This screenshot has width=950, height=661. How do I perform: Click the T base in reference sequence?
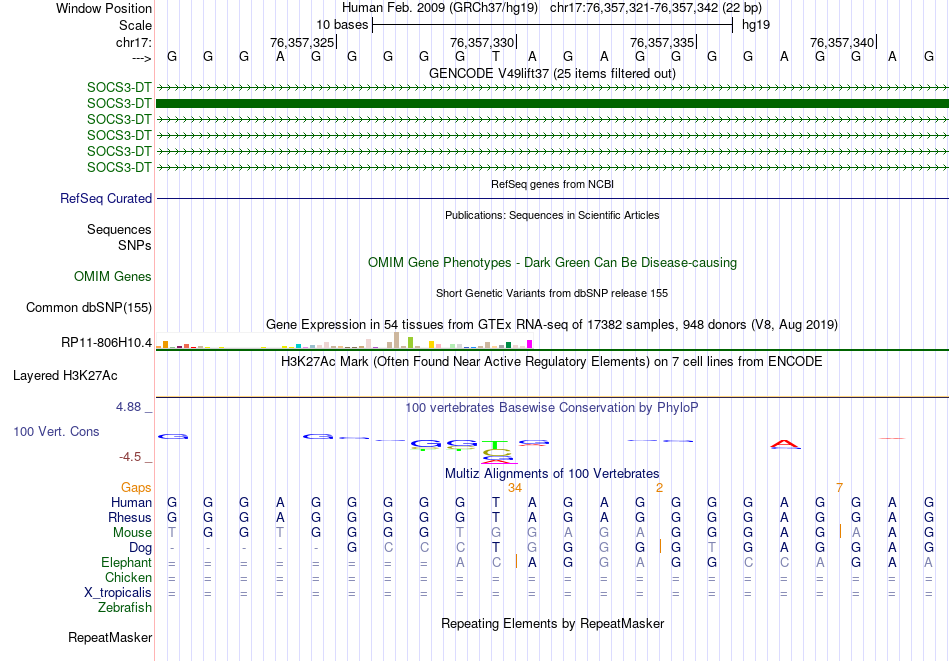(496, 57)
